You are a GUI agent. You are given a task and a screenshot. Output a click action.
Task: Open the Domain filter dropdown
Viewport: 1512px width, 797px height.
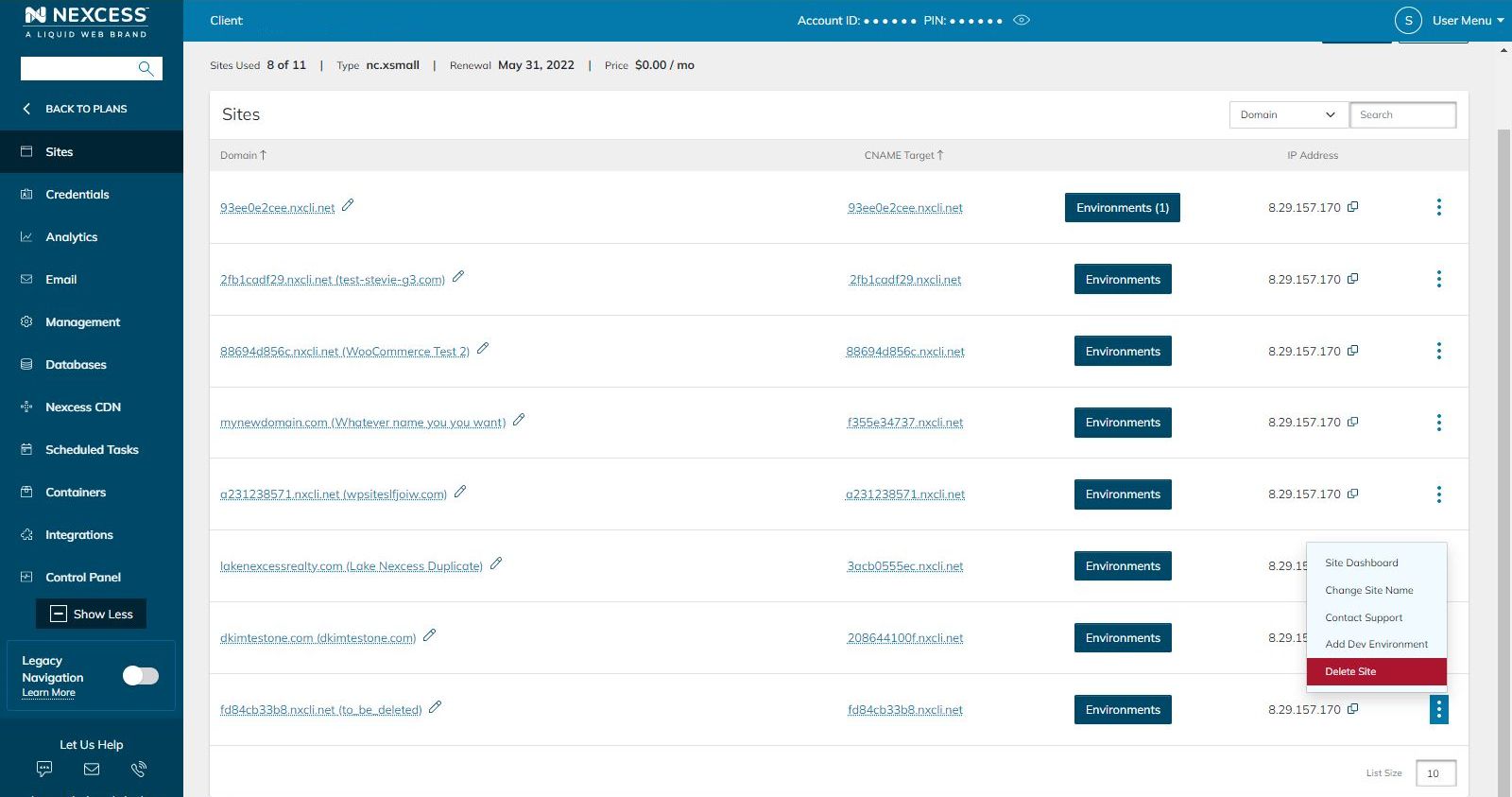click(1289, 114)
